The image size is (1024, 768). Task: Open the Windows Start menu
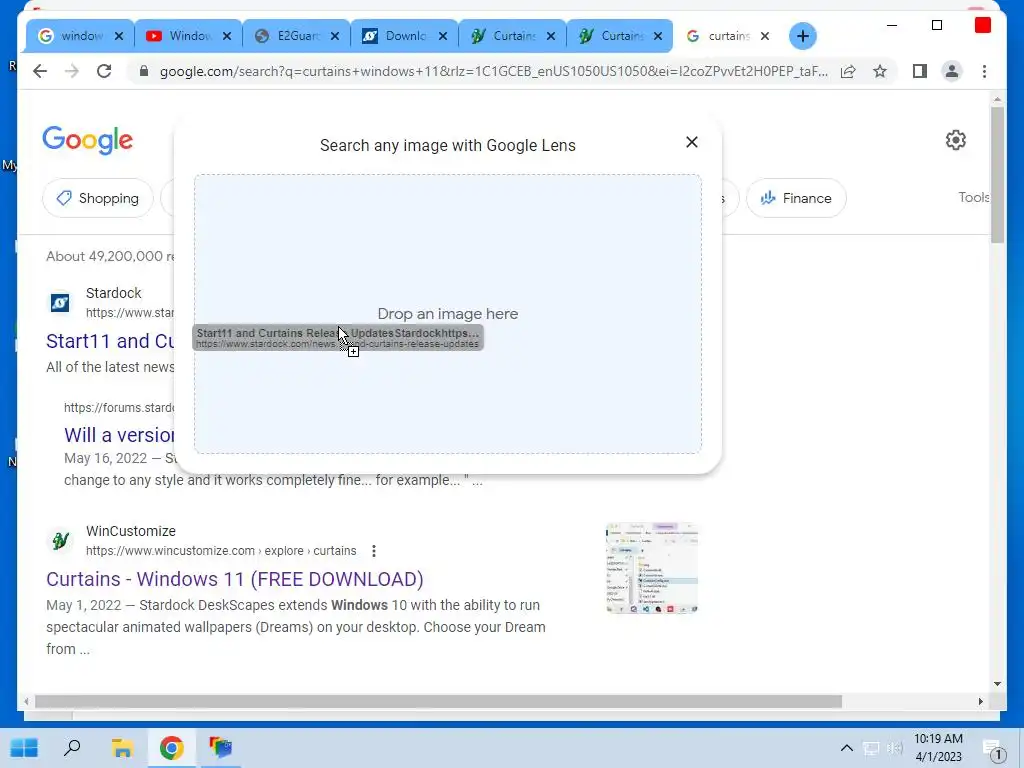click(25, 748)
